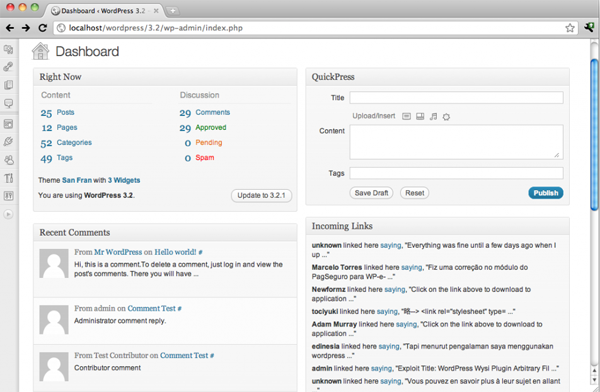
Task: Click the Add Audio music-note icon
Action: pos(433,116)
